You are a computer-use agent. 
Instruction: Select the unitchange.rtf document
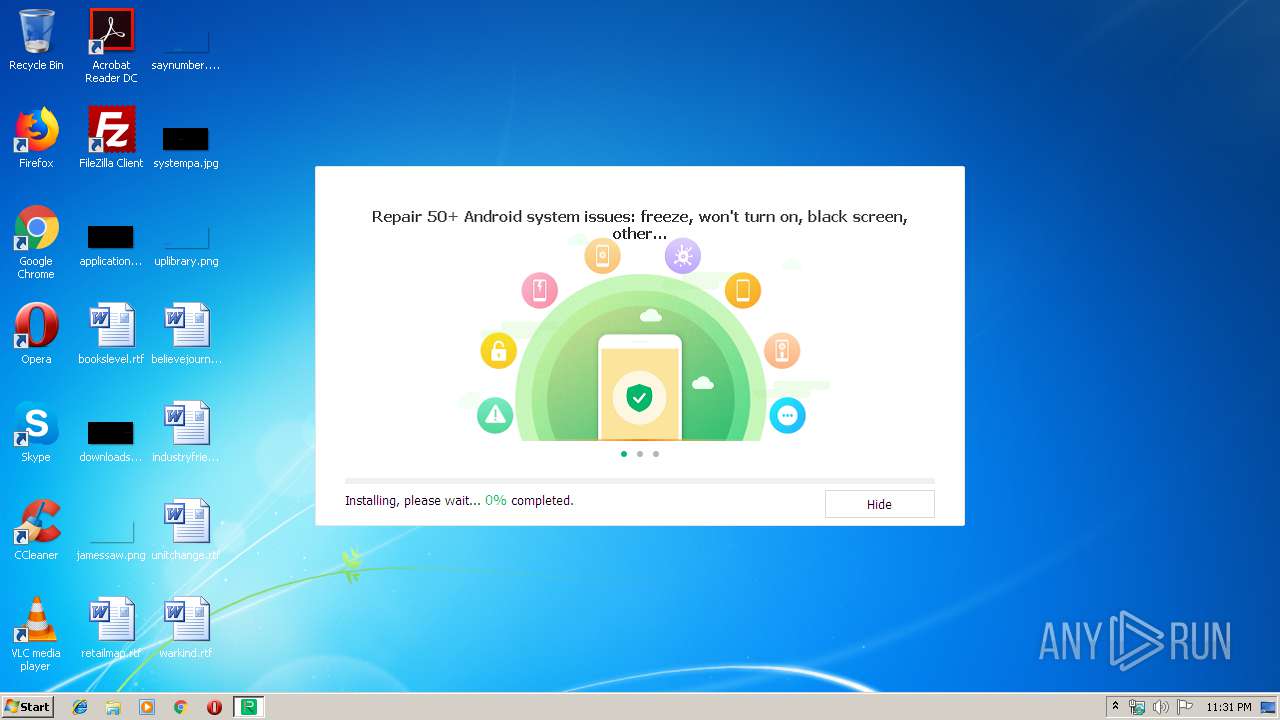[186, 530]
